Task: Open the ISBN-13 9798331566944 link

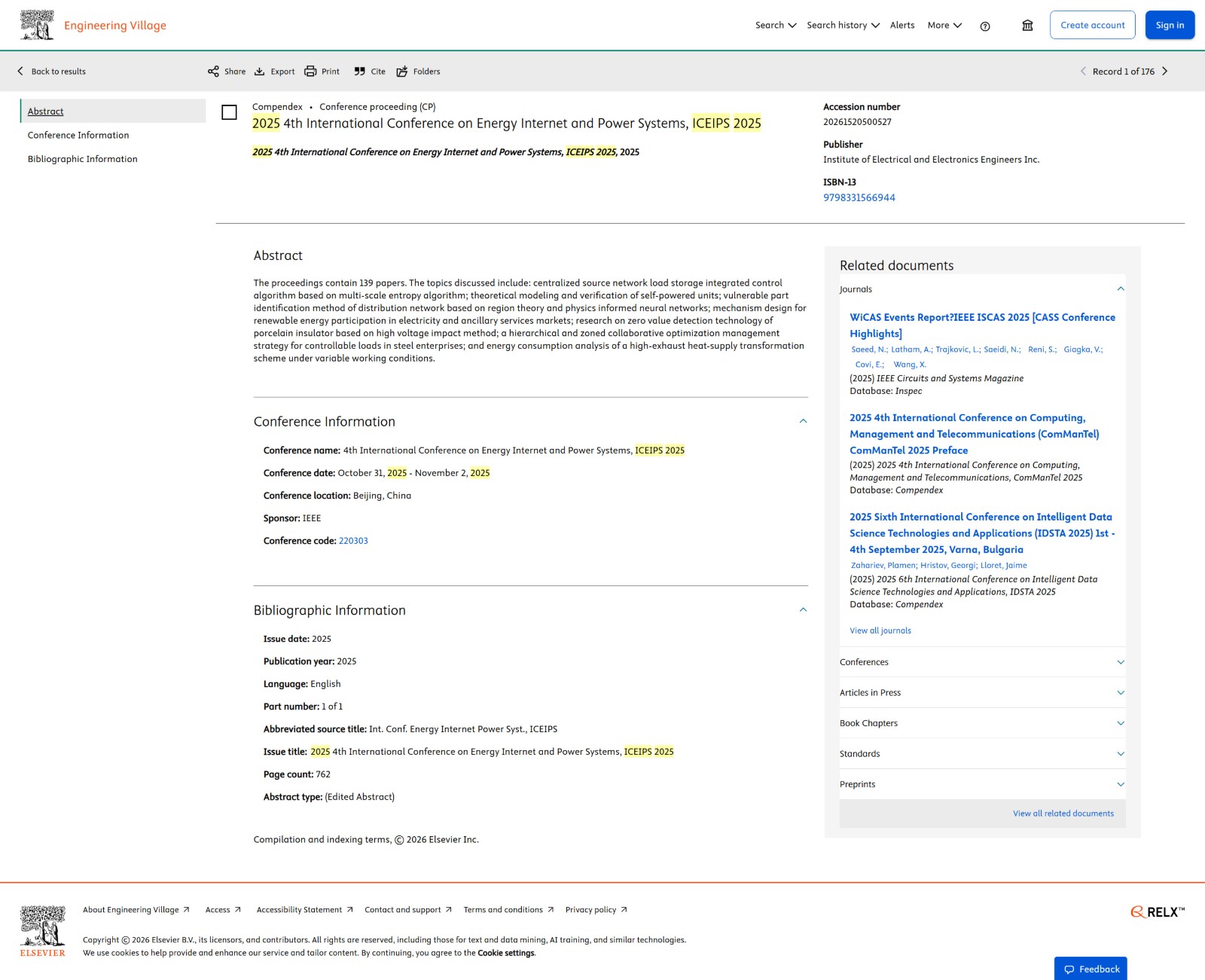Action: point(859,198)
